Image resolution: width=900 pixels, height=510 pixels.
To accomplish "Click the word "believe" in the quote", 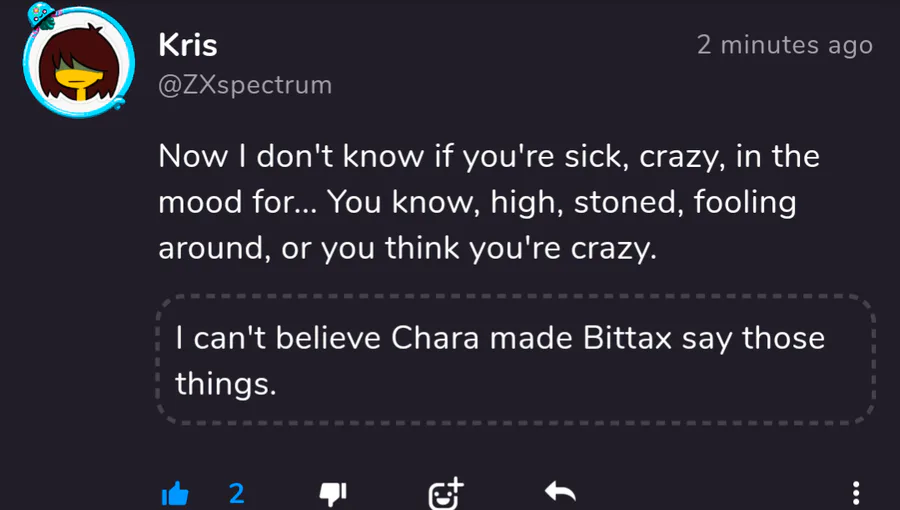I will coord(325,338).
